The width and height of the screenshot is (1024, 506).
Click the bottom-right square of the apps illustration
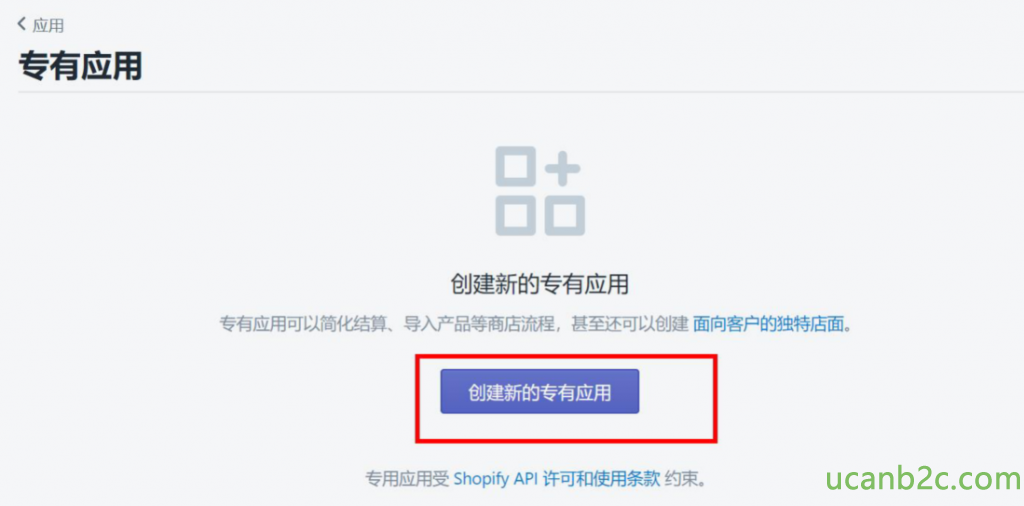click(564, 215)
